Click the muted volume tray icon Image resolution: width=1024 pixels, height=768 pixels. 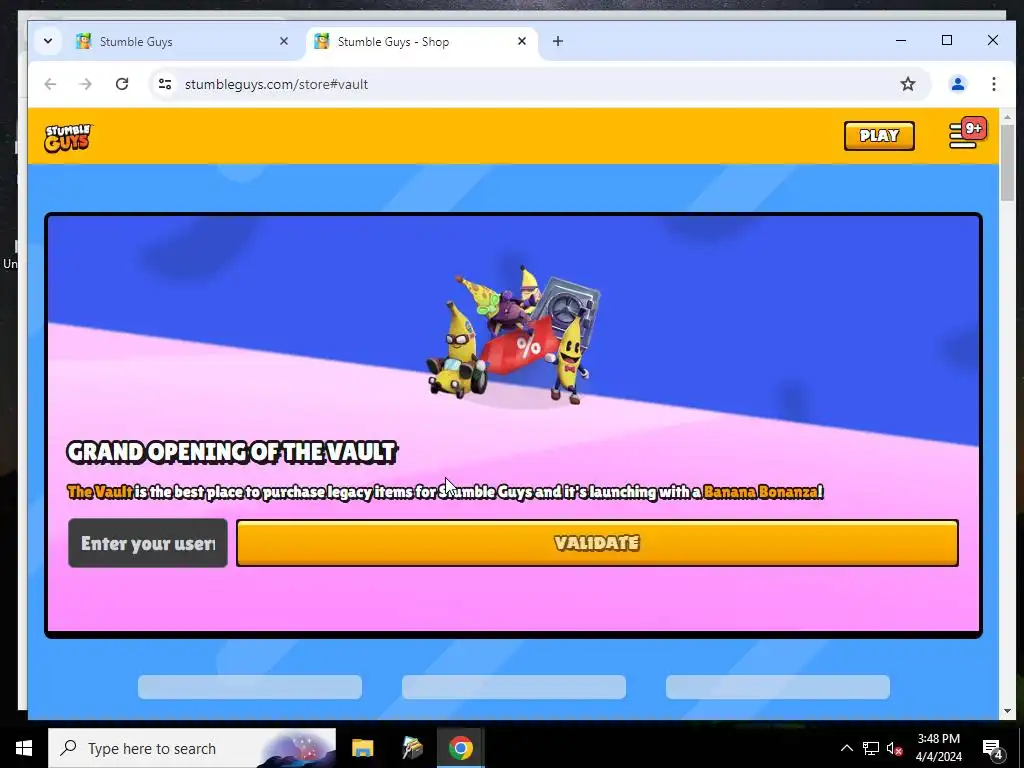[x=895, y=748]
